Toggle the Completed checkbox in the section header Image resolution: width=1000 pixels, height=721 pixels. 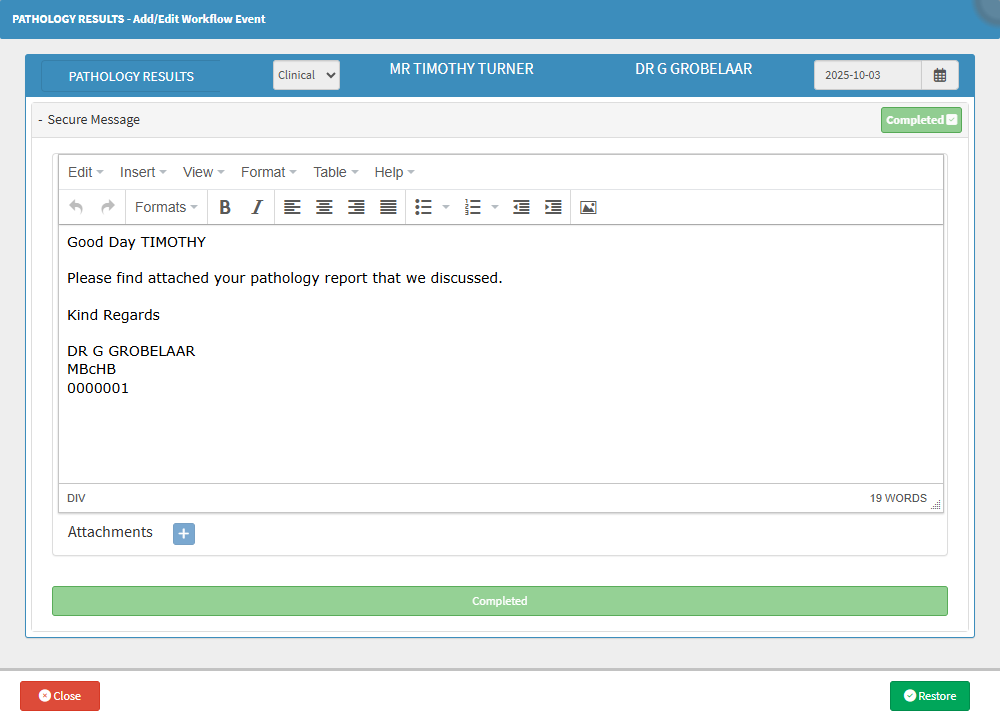tap(952, 120)
